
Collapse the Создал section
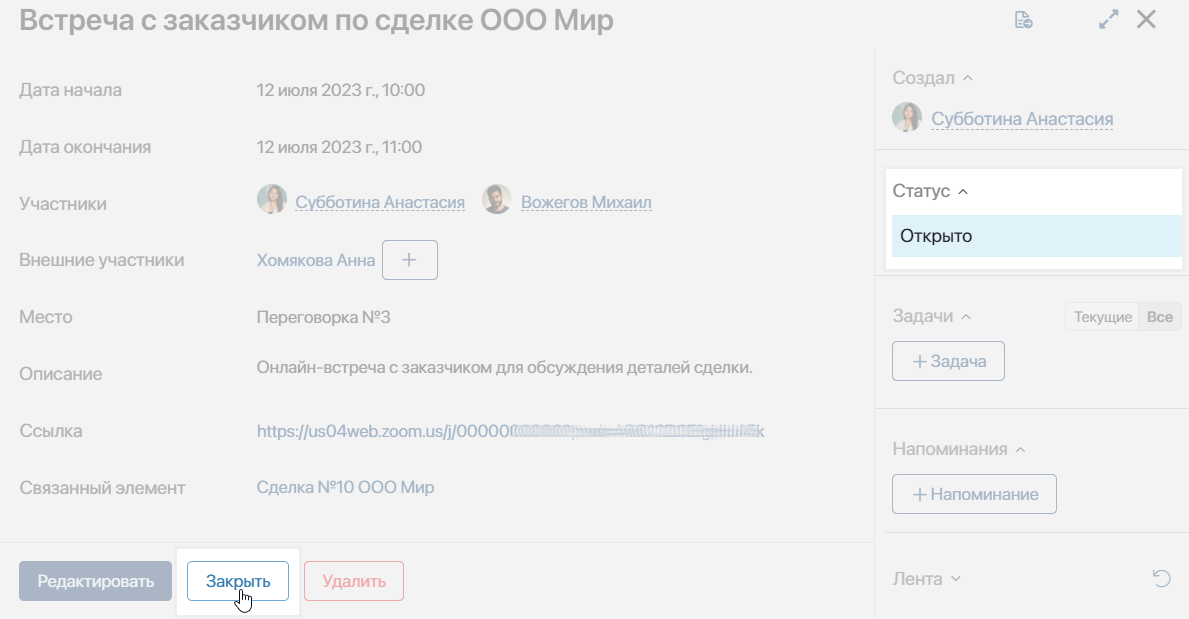[968, 78]
